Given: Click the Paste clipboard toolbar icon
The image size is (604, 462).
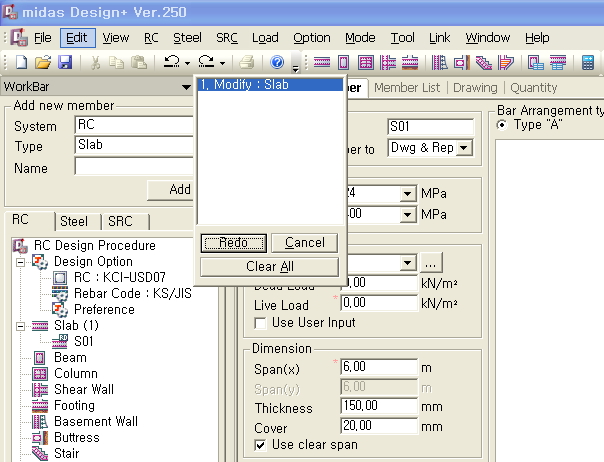Looking at the screenshot, I should (139, 62).
